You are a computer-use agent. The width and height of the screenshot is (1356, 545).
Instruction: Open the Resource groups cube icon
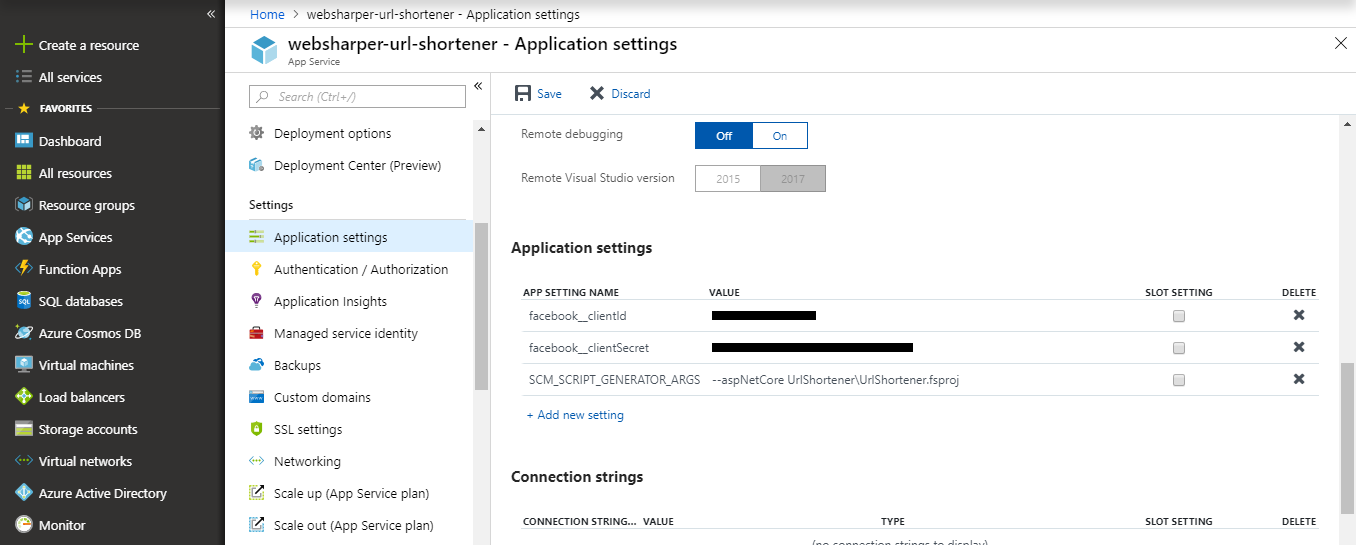pyautogui.click(x=24, y=205)
